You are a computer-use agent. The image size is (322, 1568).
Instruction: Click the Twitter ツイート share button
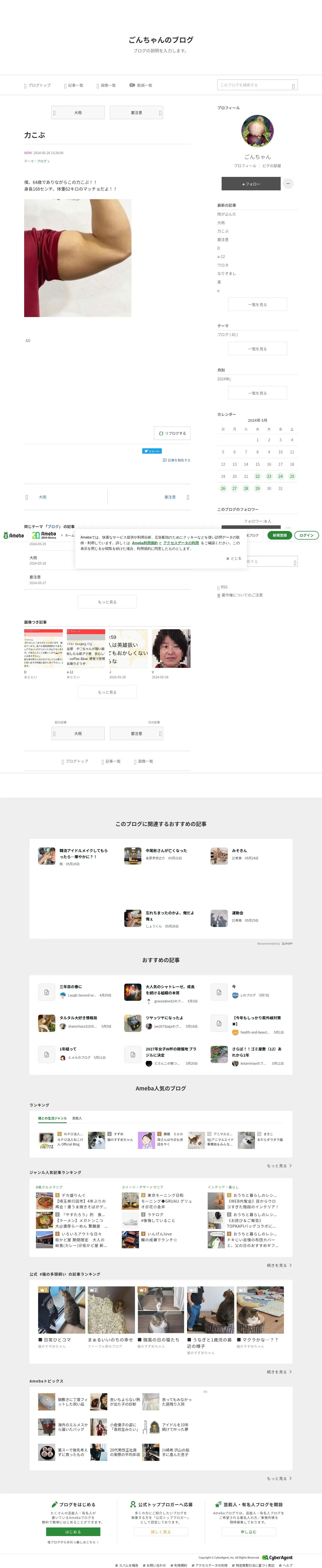152,451
